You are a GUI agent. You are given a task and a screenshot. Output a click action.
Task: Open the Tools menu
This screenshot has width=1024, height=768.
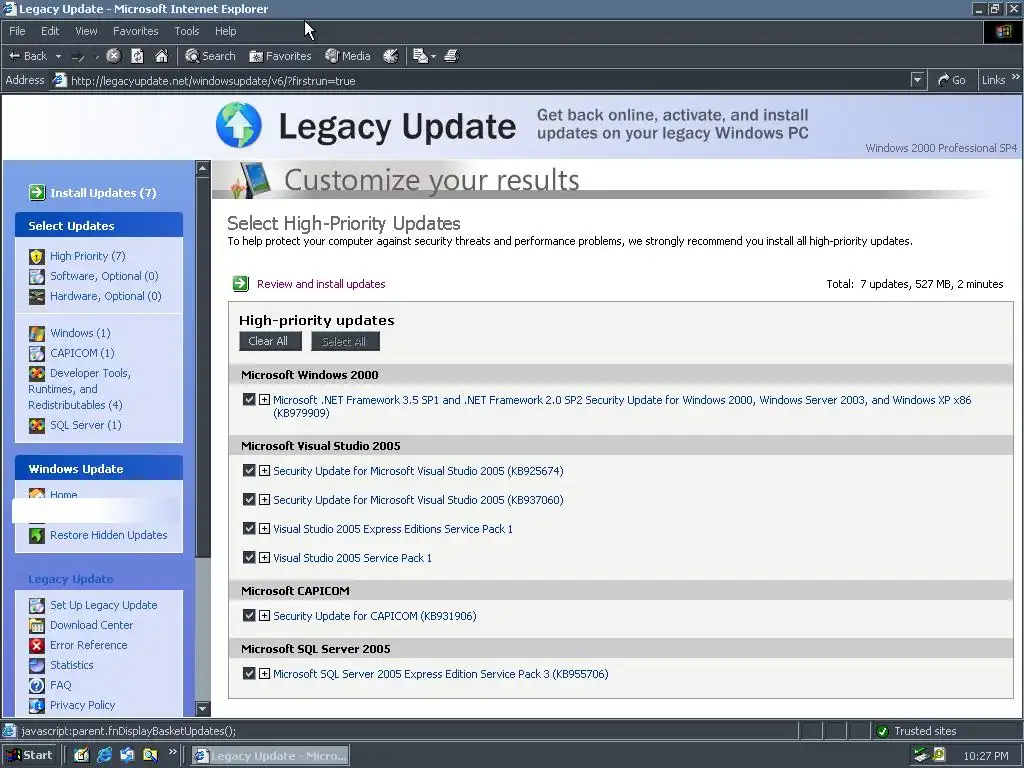coord(187,31)
